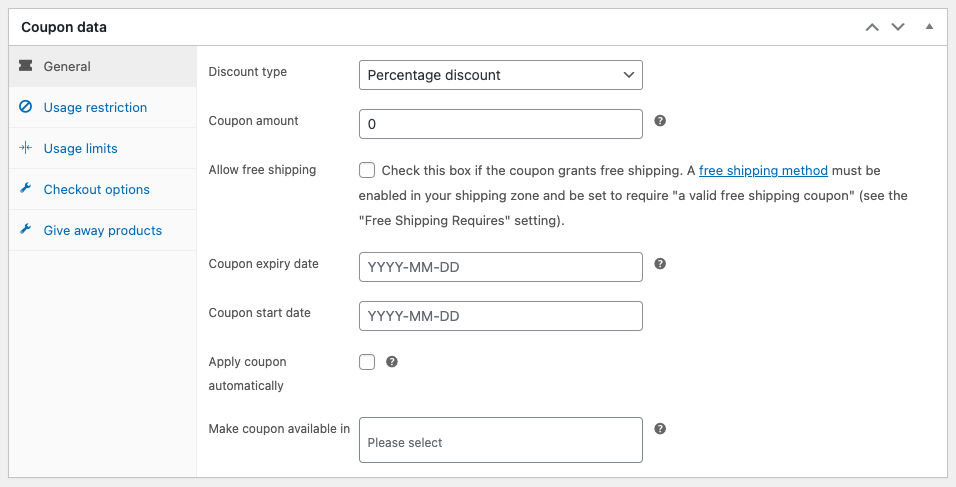Click the Coupon expiry date field
The width and height of the screenshot is (956, 487).
pyautogui.click(x=501, y=267)
